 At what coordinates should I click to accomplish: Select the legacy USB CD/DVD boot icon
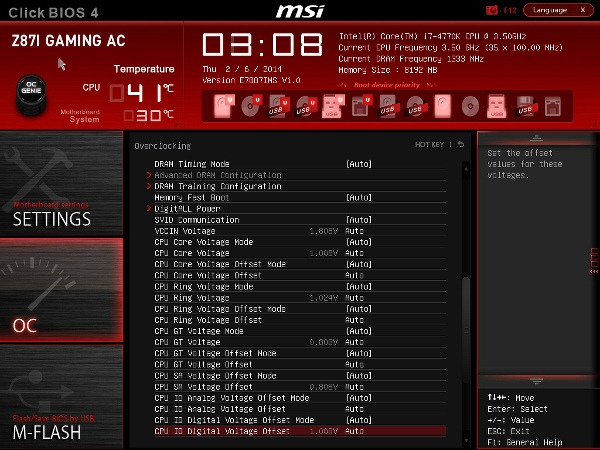point(416,106)
